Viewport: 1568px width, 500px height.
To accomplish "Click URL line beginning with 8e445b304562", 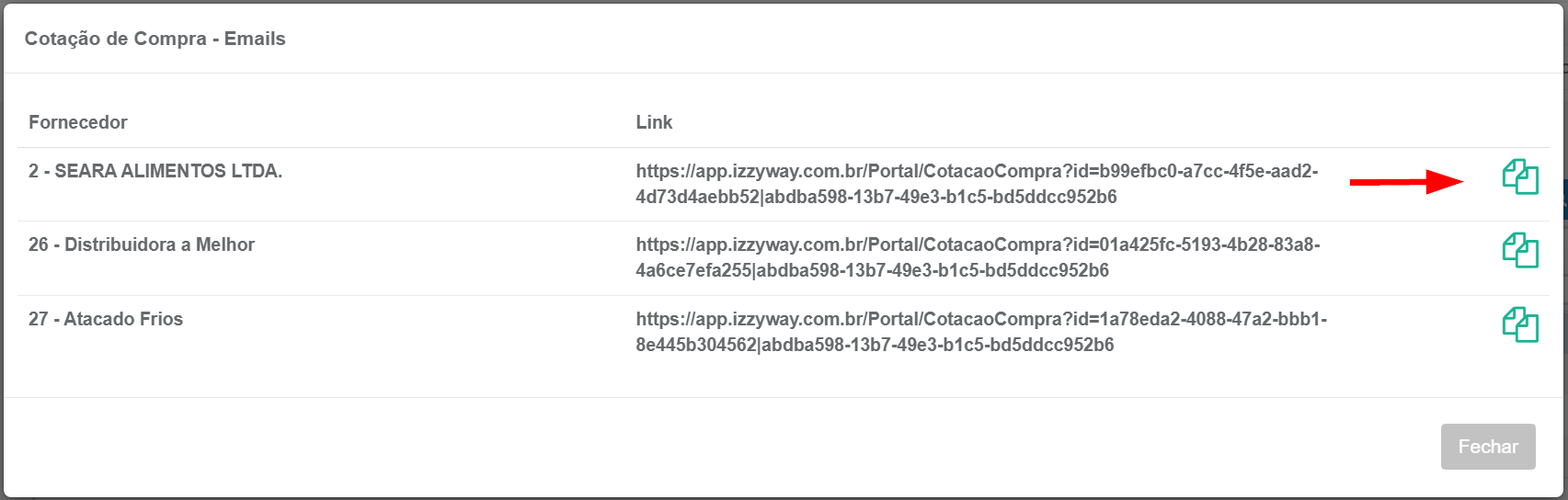I will [875, 345].
